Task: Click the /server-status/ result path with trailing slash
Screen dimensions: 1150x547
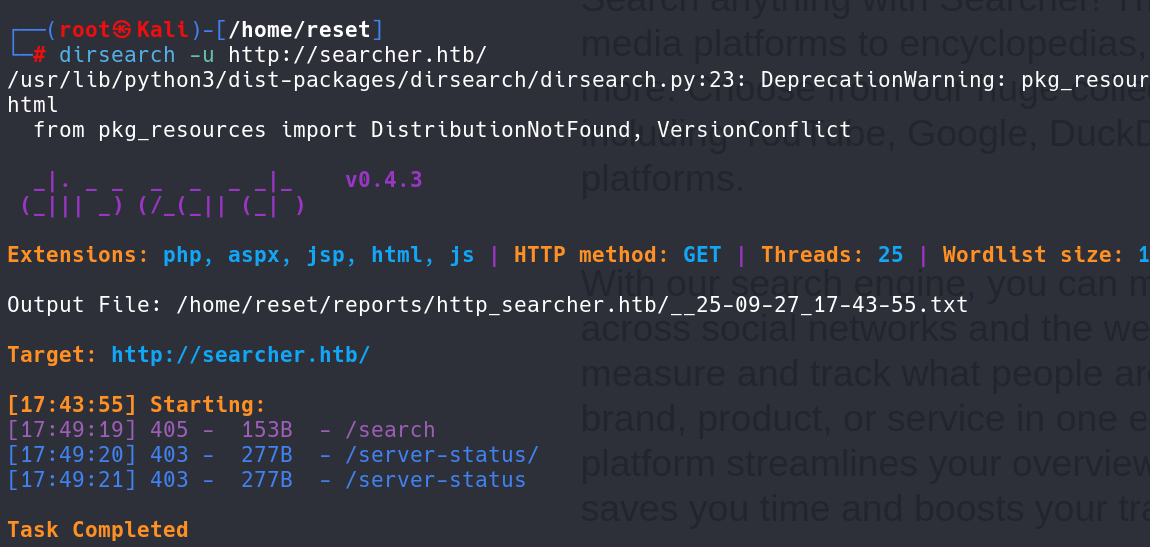Action: coord(442,455)
